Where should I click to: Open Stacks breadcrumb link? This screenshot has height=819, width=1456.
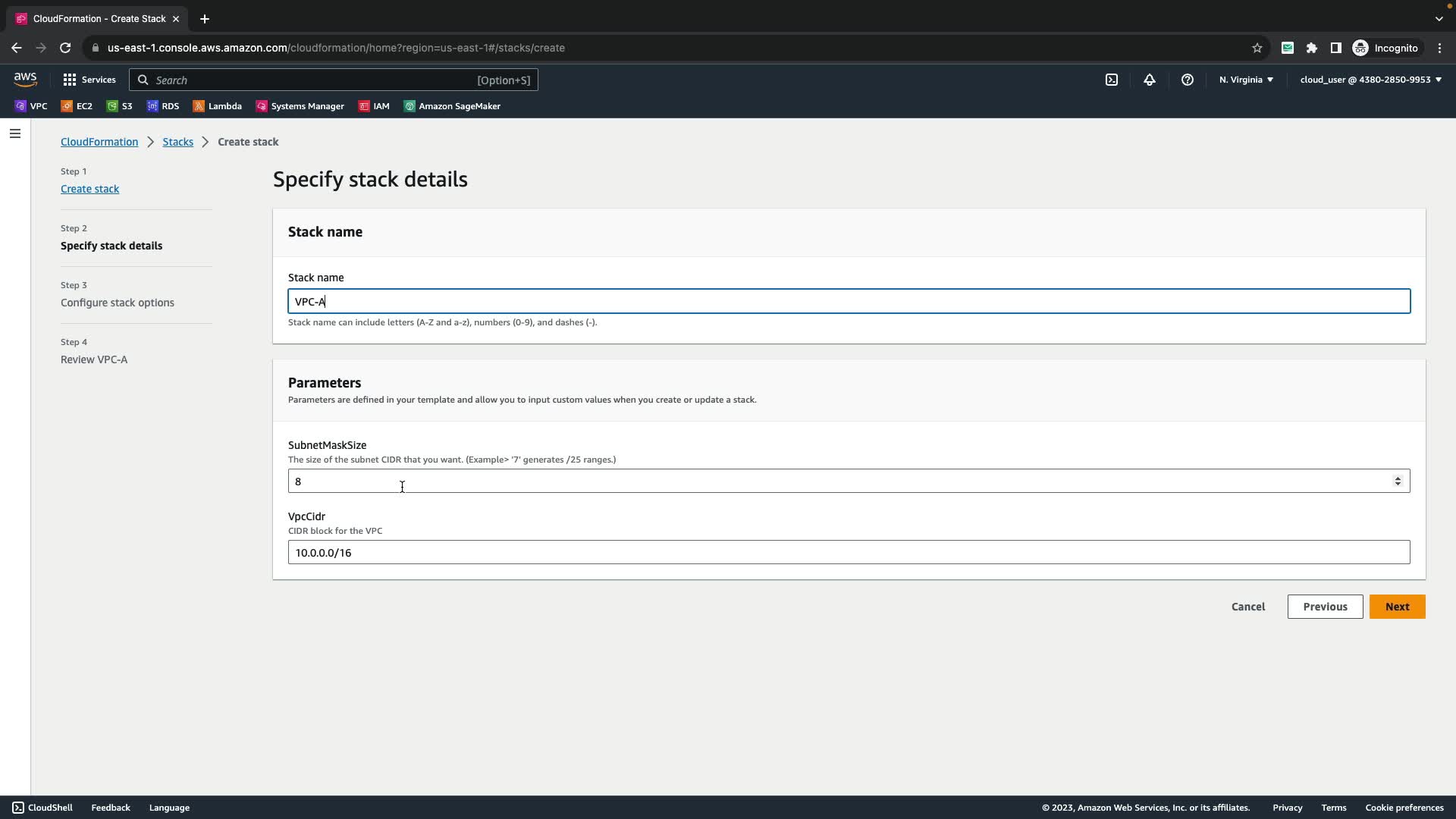click(177, 142)
